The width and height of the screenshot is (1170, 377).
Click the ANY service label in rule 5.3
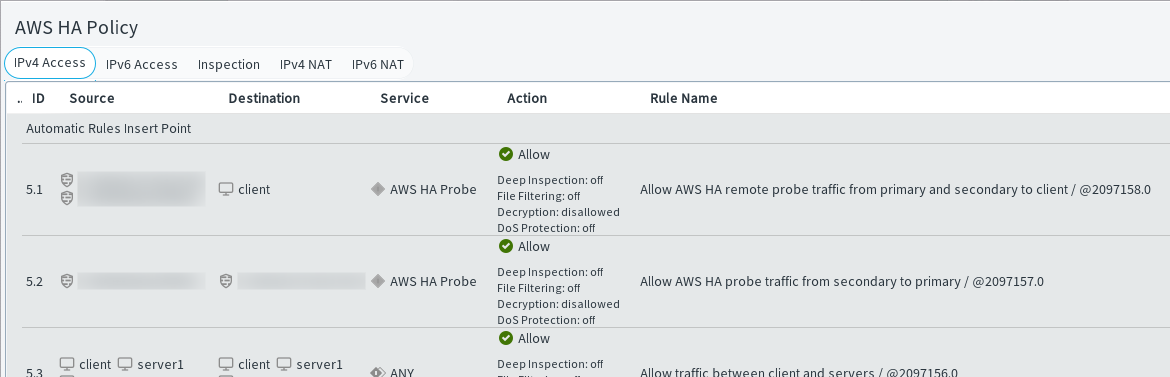pyautogui.click(x=402, y=373)
